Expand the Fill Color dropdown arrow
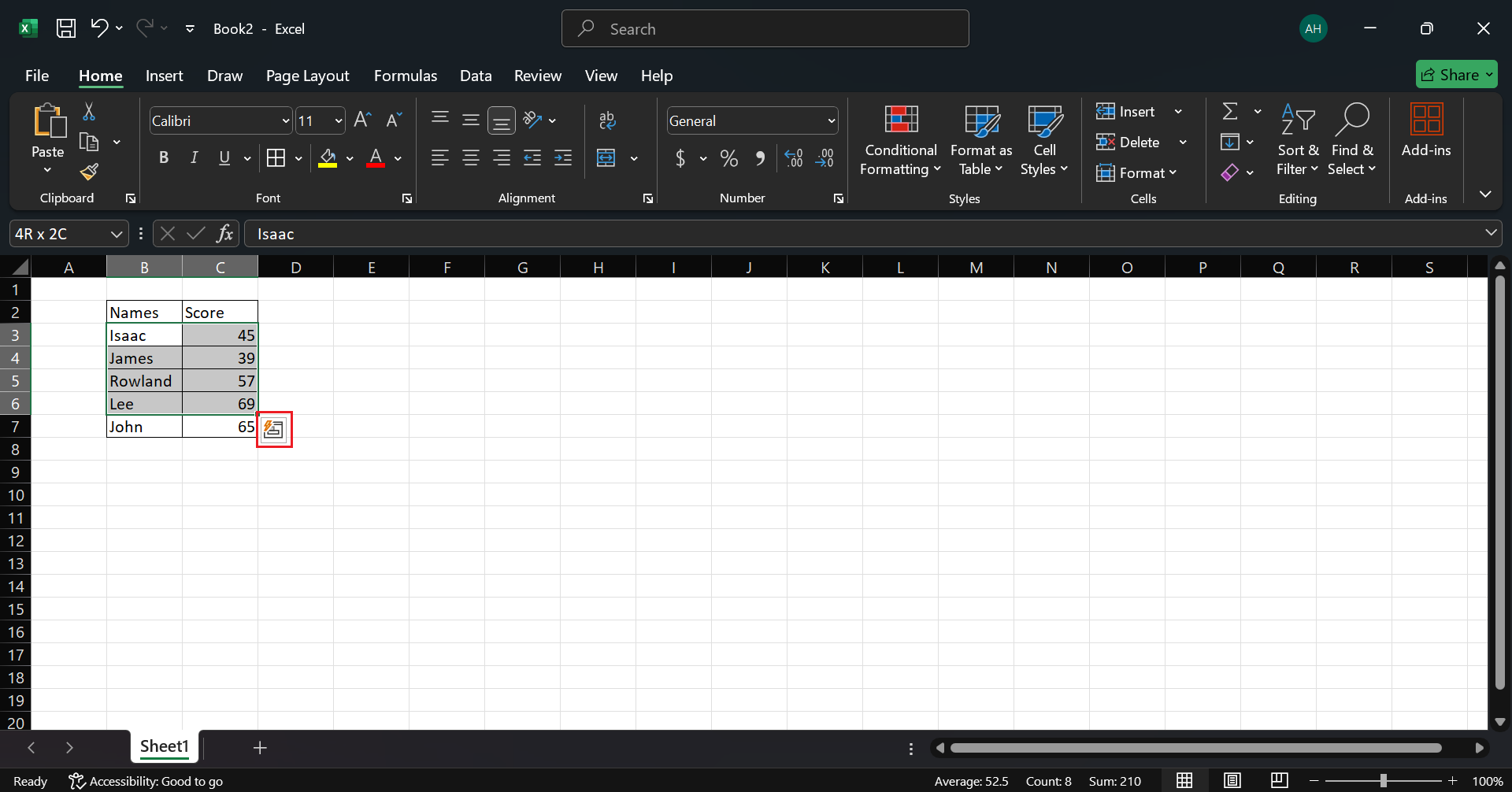This screenshot has height=792, width=1512. pos(350,158)
